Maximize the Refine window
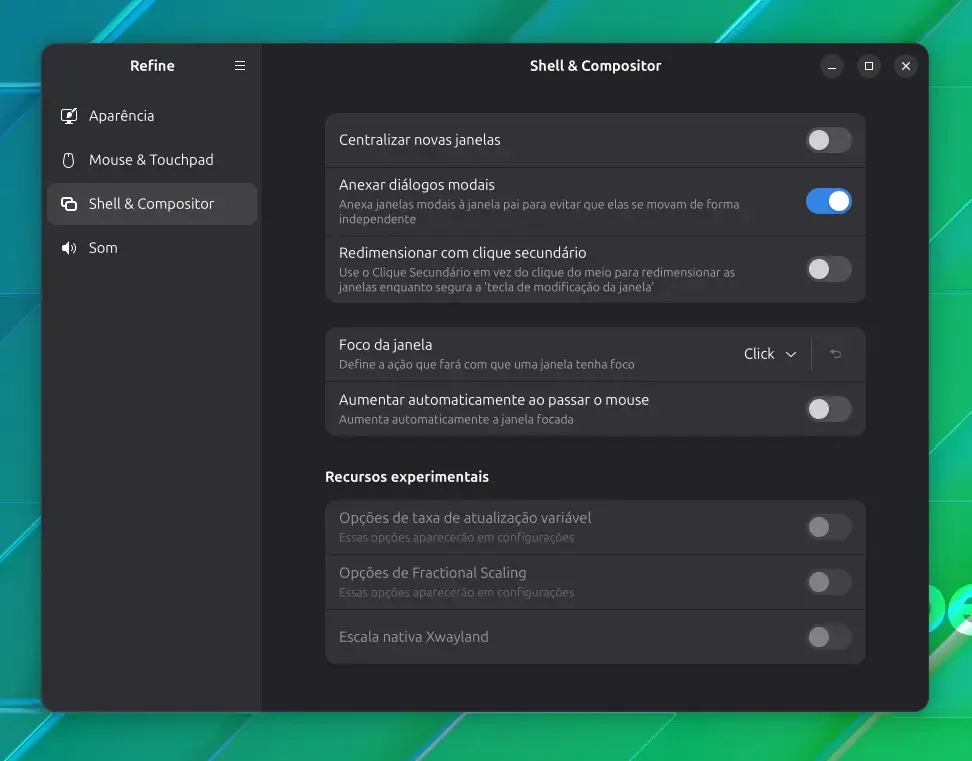This screenshot has height=761, width=972. (869, 66)
